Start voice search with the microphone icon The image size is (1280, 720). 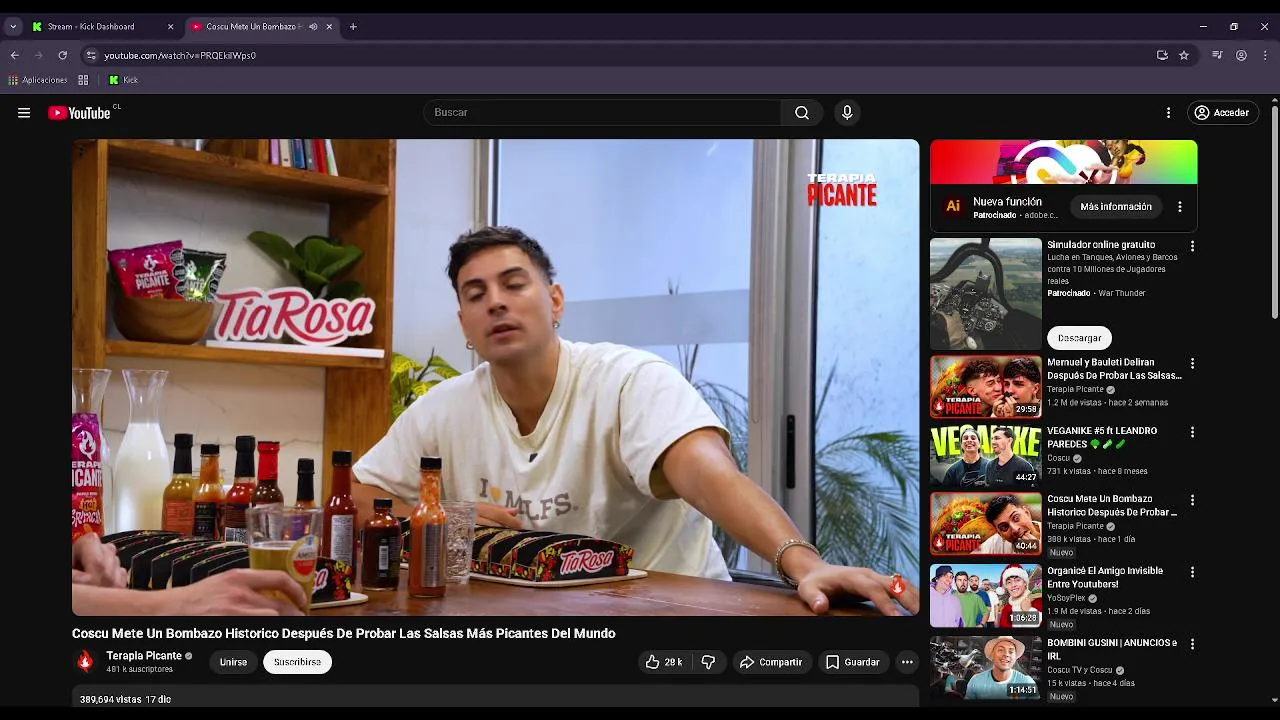[847, 113]
